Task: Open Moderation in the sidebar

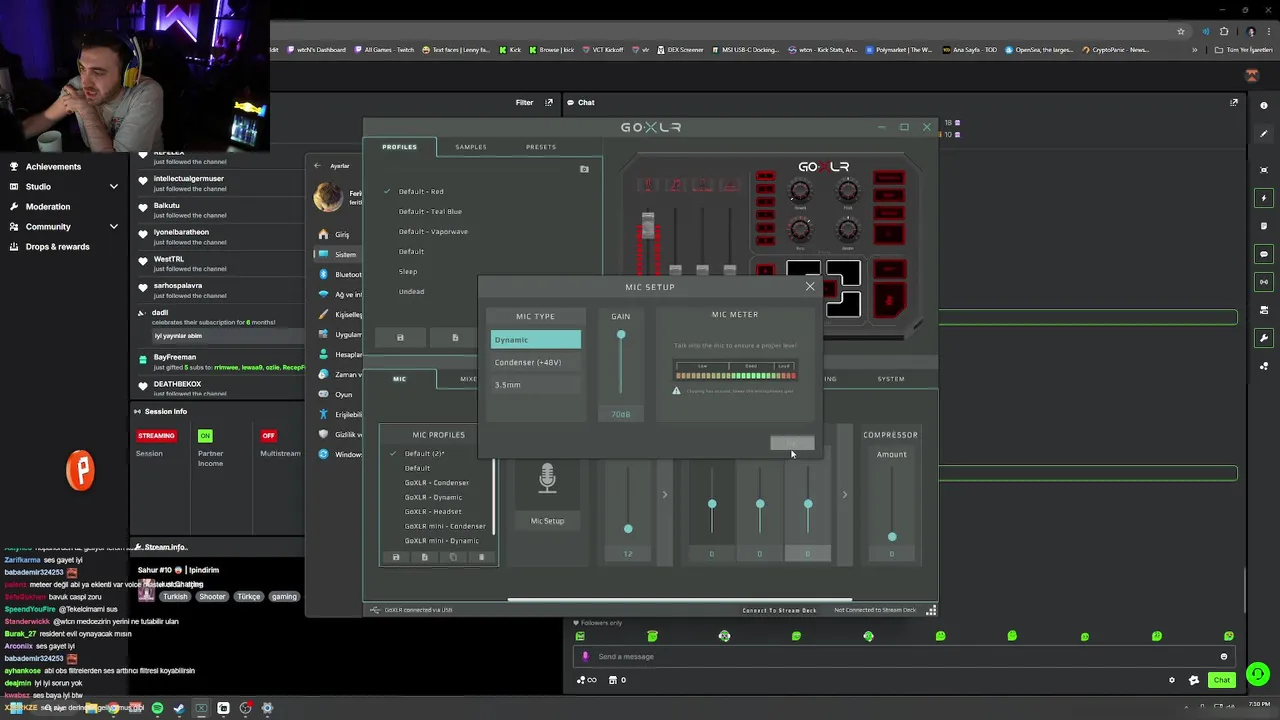Action: click(x=48, y=207)
